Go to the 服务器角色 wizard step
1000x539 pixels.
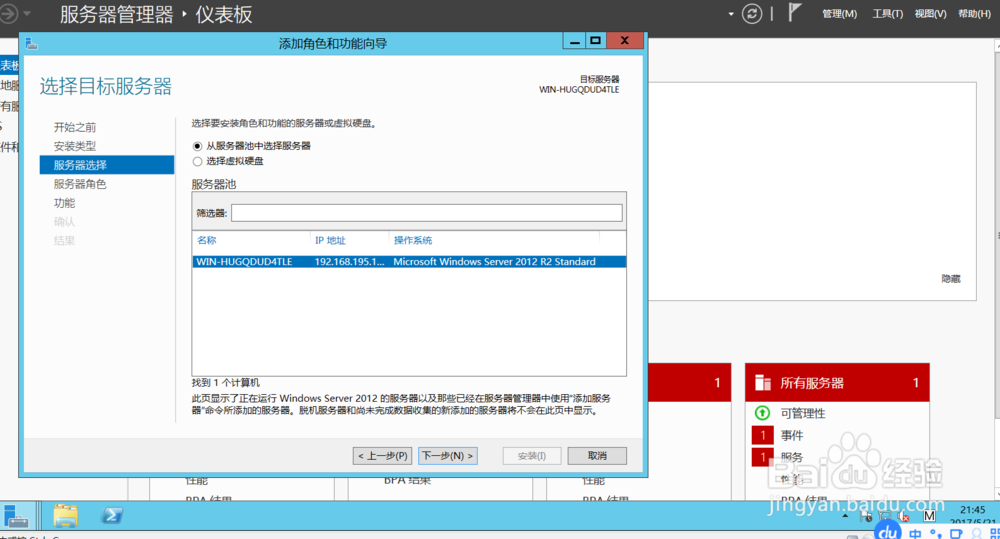(x=80, y=184)
